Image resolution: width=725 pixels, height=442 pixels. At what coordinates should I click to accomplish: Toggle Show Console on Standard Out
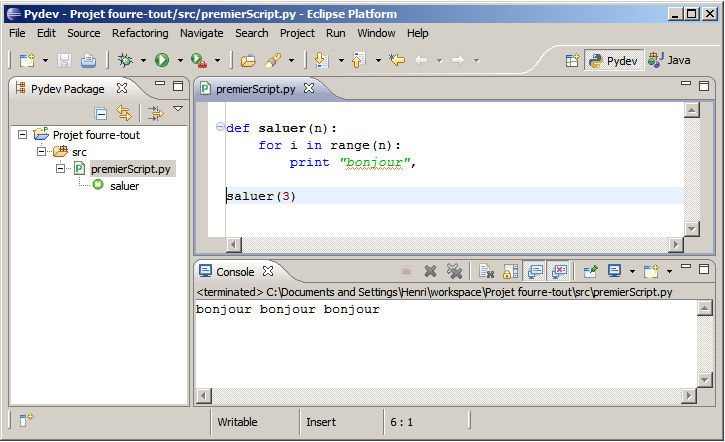(535, 271)
